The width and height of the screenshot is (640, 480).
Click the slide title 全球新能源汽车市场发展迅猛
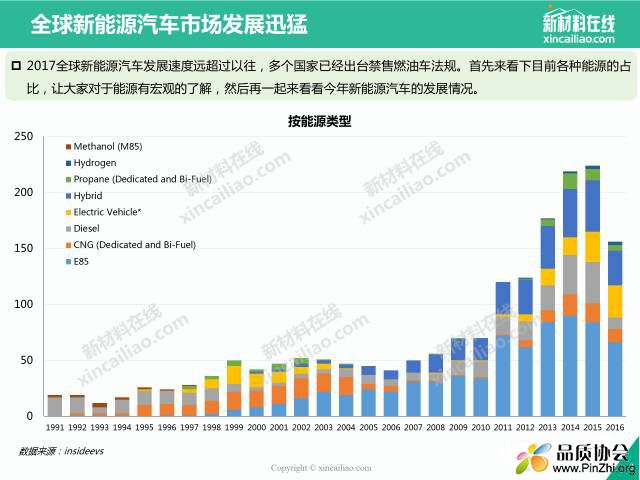[169, 24]
